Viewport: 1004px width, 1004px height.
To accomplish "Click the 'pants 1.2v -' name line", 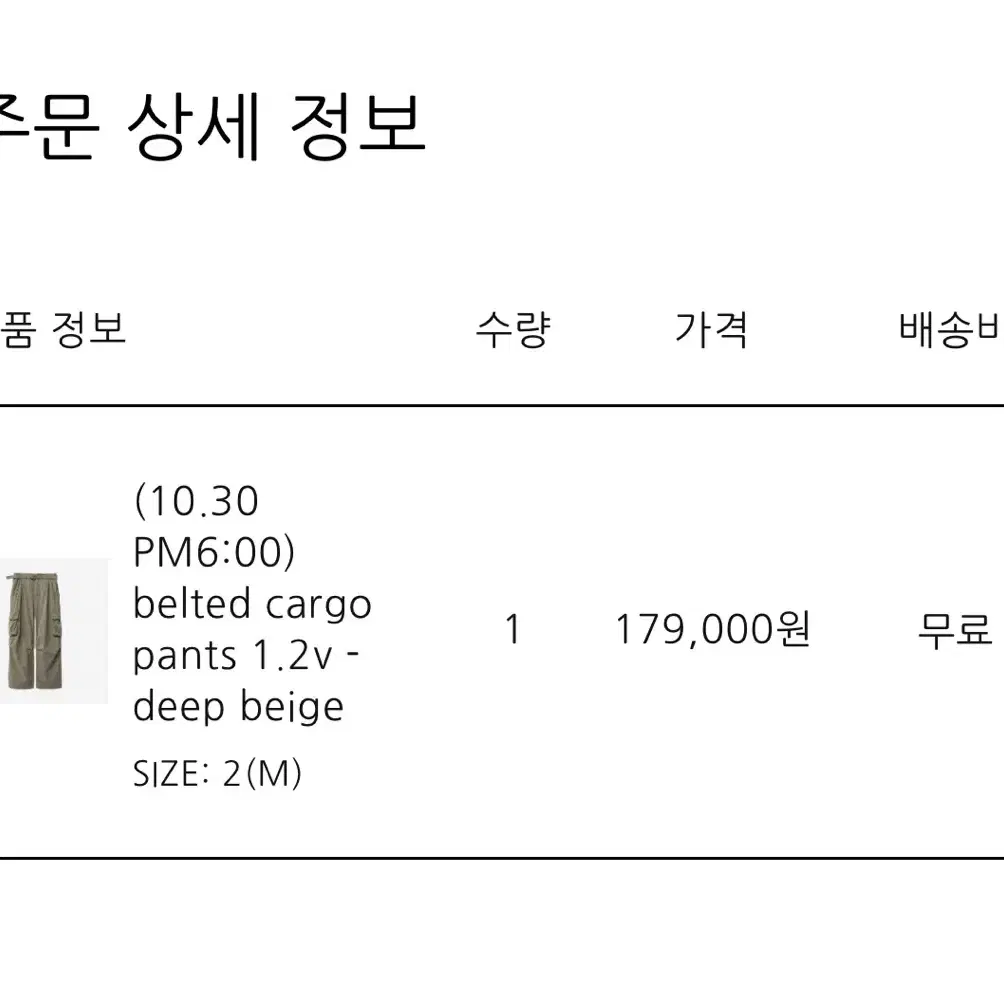I will 246,656.
